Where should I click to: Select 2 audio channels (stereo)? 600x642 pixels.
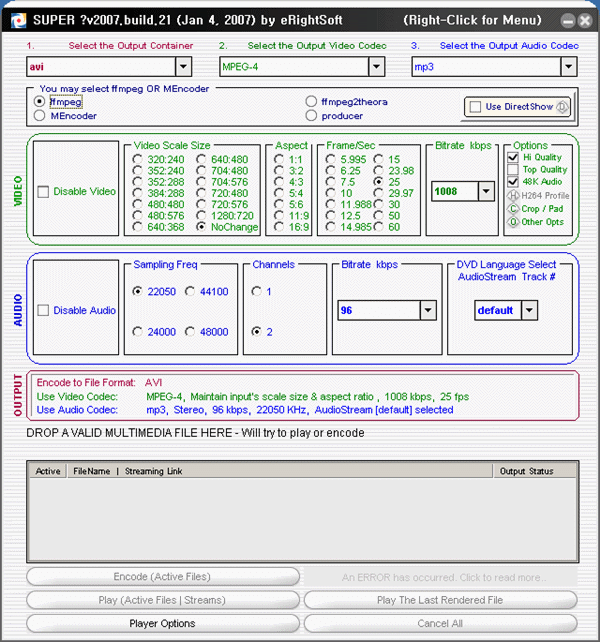pos(256,332)
